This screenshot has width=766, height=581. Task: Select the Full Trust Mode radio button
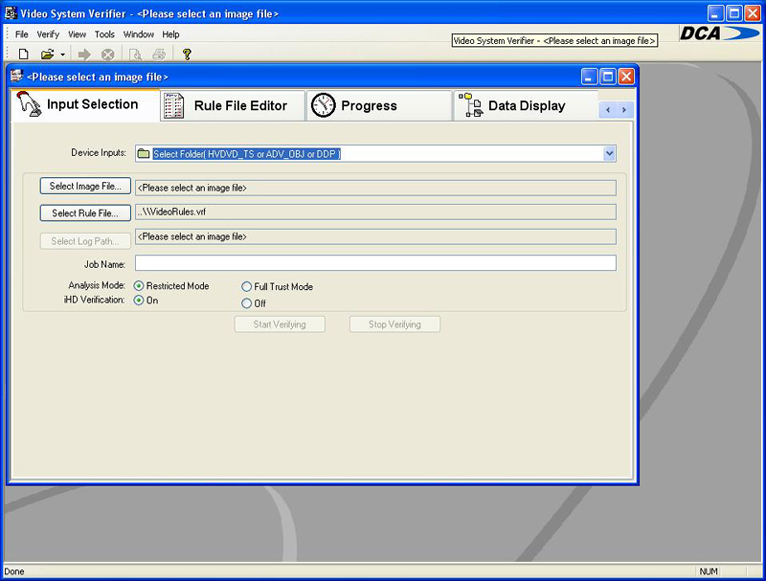[247, 286]
